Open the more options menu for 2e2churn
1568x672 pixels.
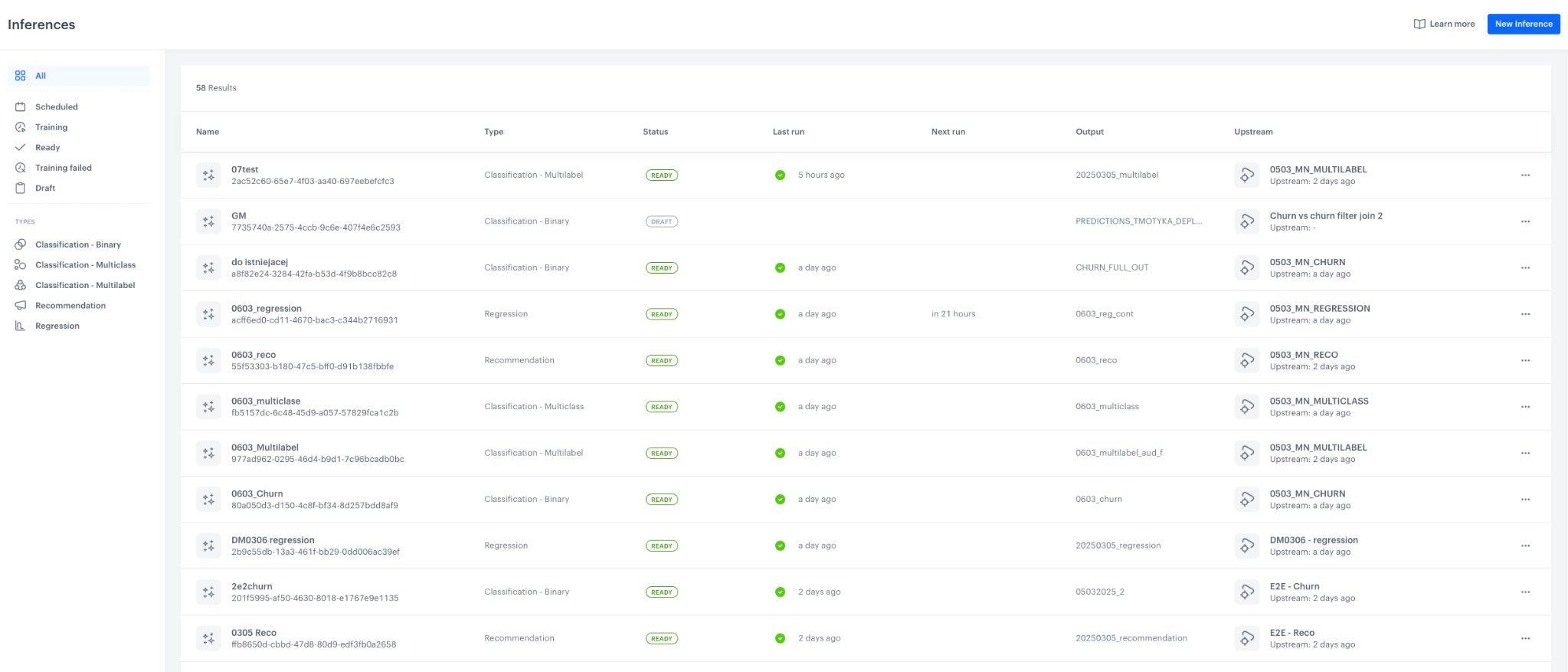[1525, 592]
